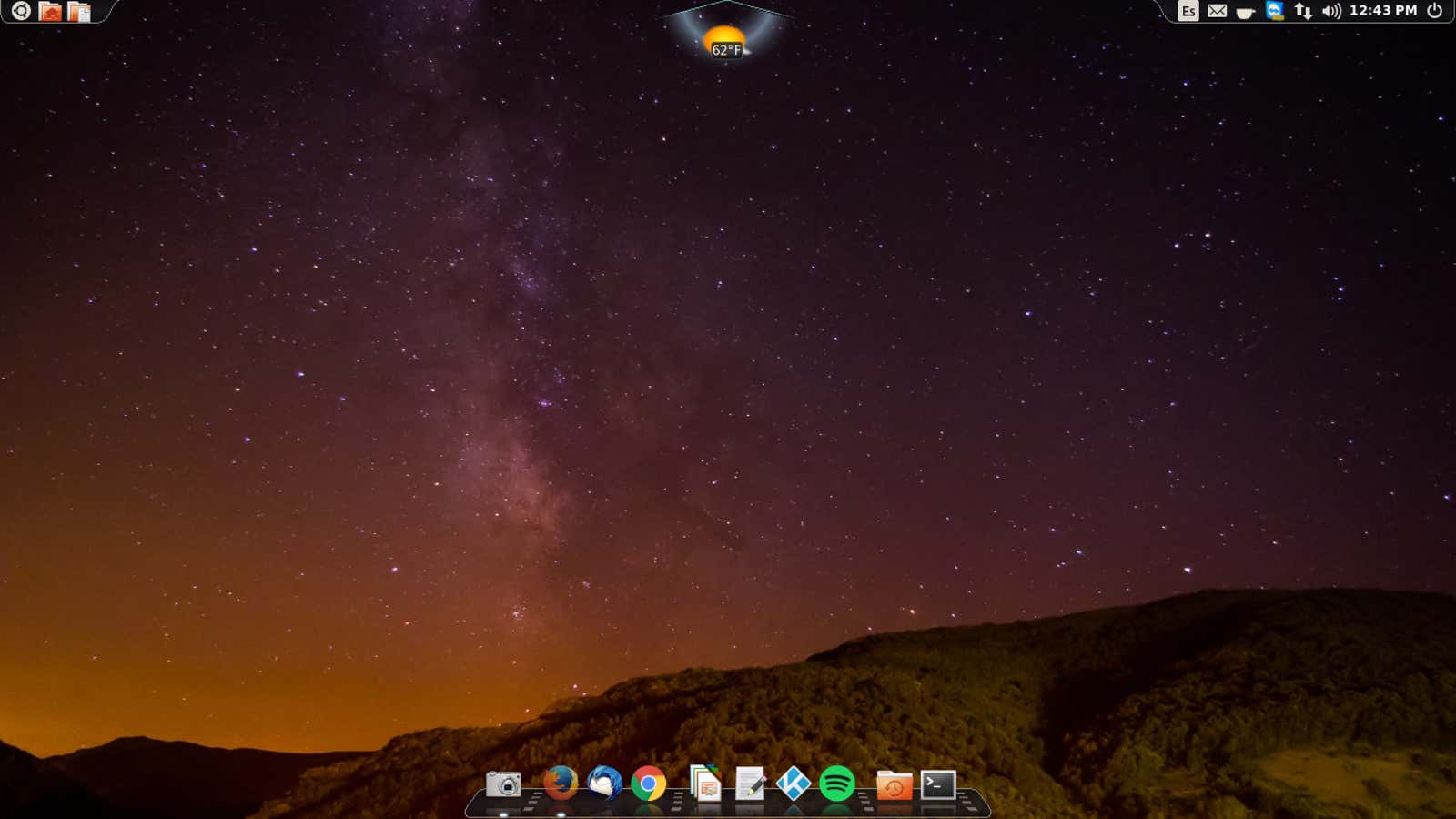Open the sound volume indicator

click(x=1331, y=11)
